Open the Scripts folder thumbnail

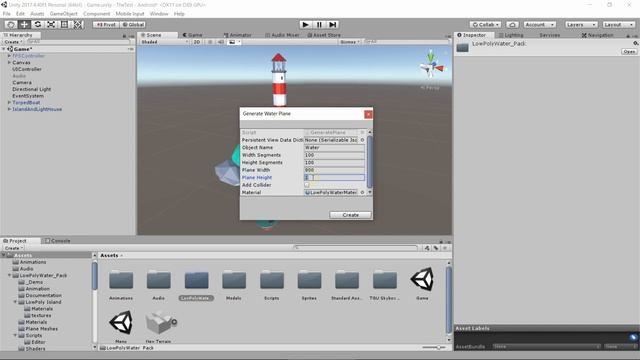point(272,280)
